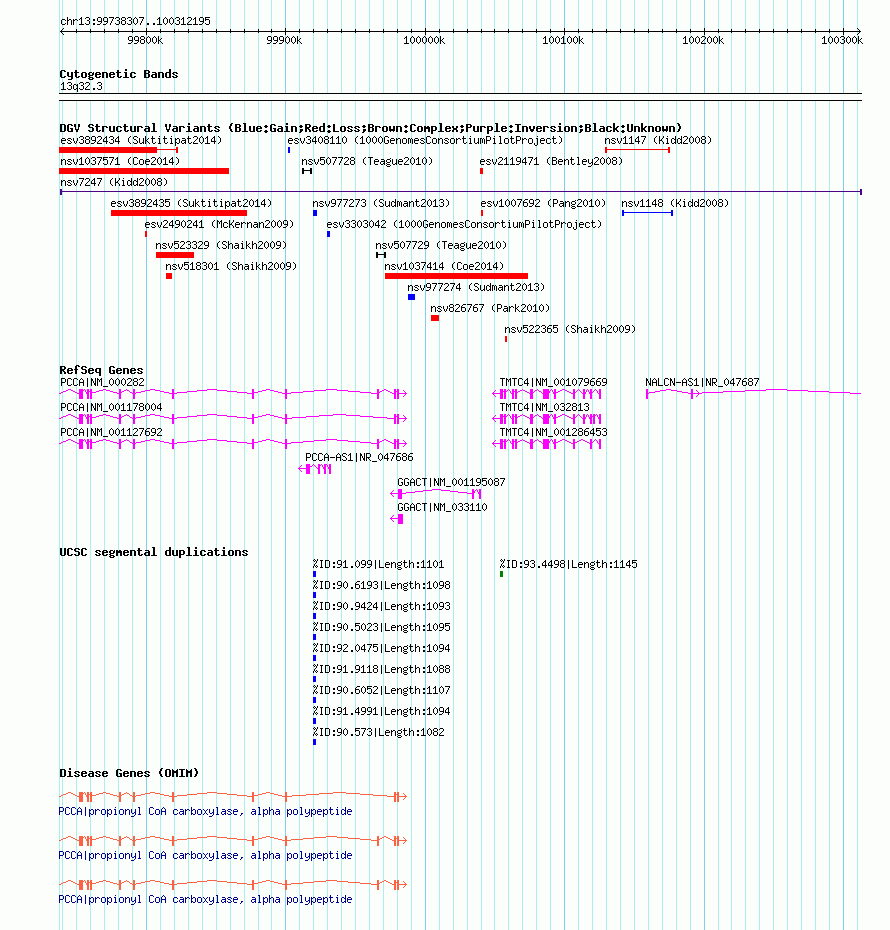
Task: Click duplication %ID:92.0475|Length:1094
Action: 382,649
